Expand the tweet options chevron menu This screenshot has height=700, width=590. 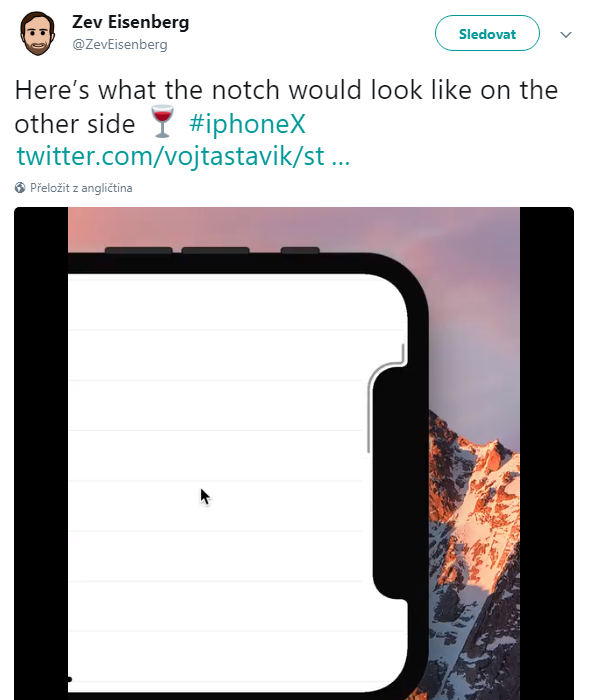click(566, 34)
